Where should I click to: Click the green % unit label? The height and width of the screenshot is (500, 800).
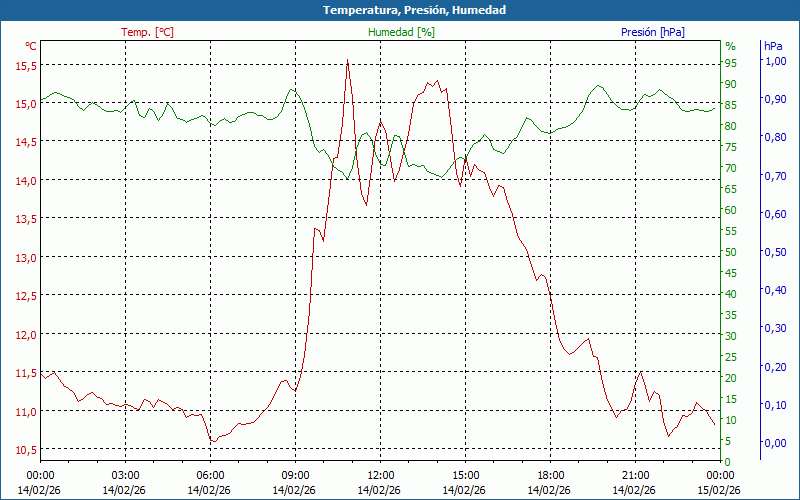pos(730,46)
